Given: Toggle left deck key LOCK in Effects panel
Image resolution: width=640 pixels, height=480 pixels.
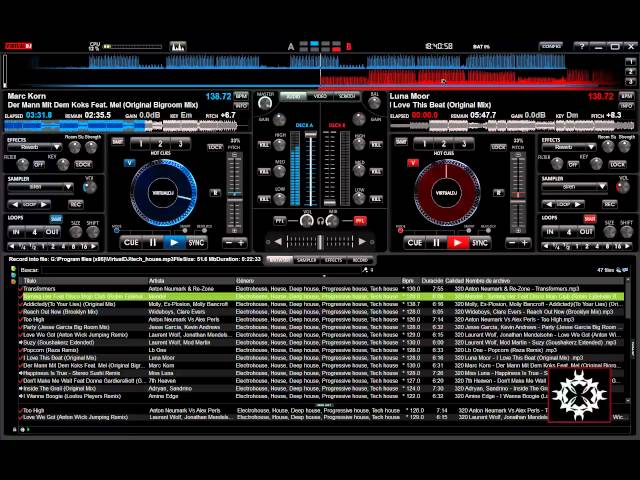Looking at the screenshot, I should pos(83,164).
